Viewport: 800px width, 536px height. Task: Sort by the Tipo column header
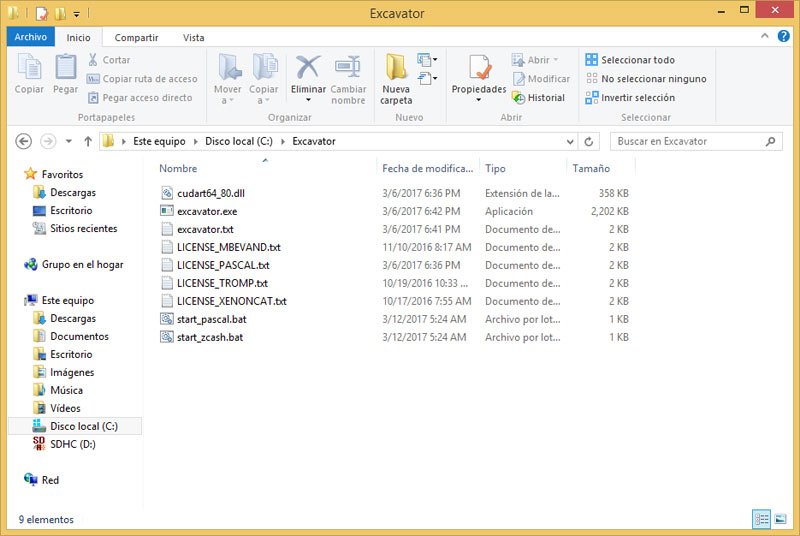click(x=495, y=168)
